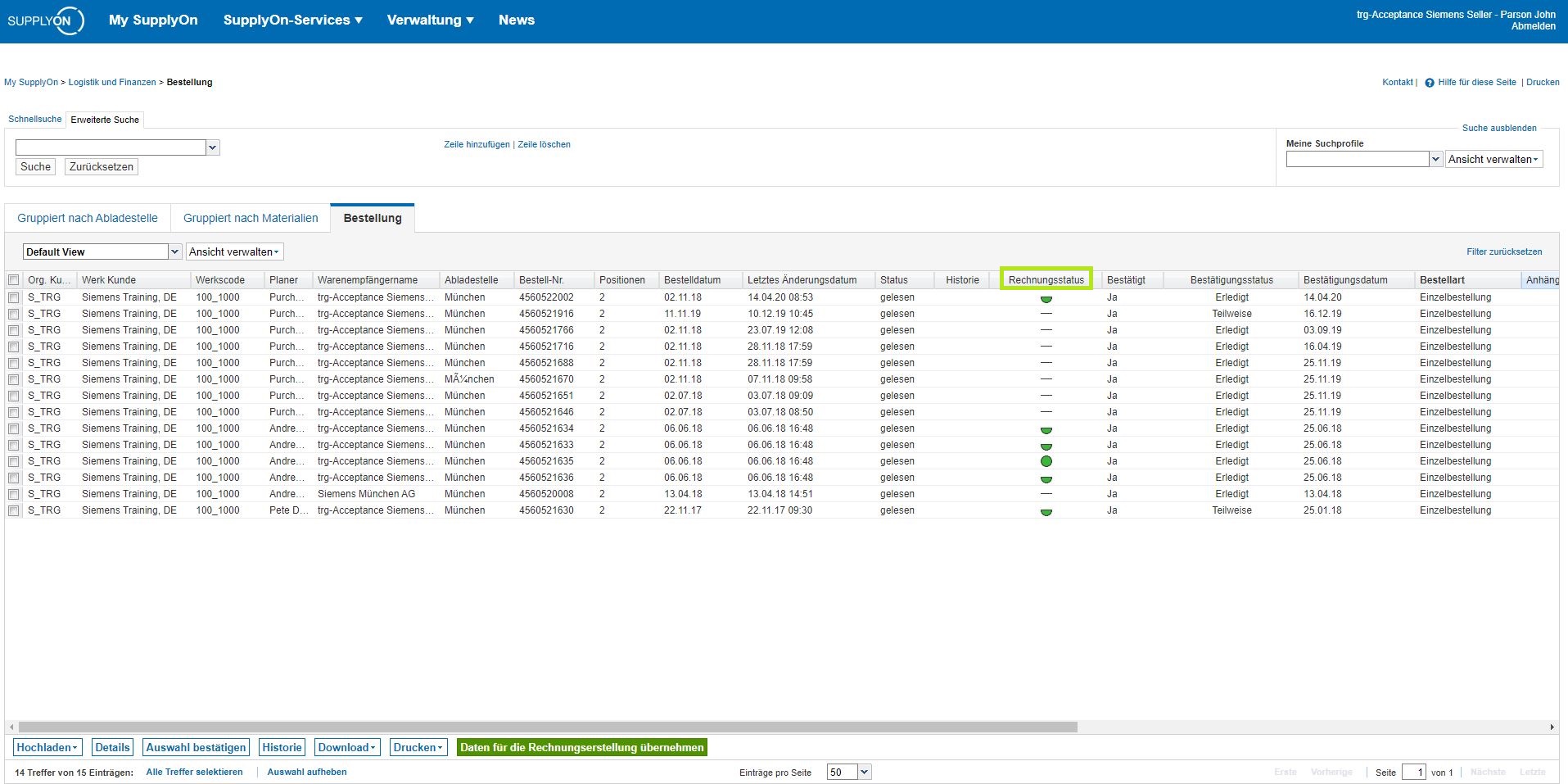Image resolution: width=1568 pixels, height=784 pixels.
Task: Open News in top navigation
Action: pyautogui.click(x=517, y=20)
